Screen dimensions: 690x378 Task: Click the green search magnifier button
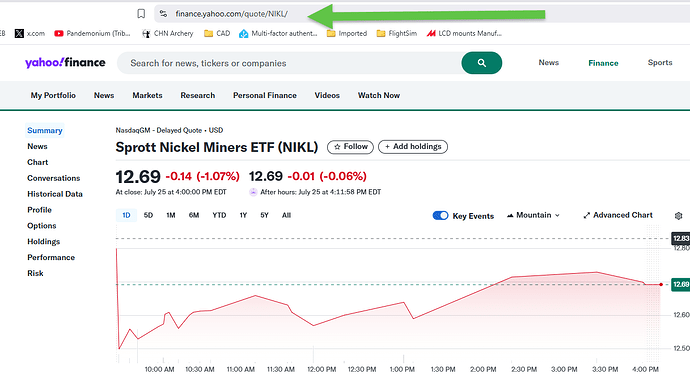(x=481, y=63)
